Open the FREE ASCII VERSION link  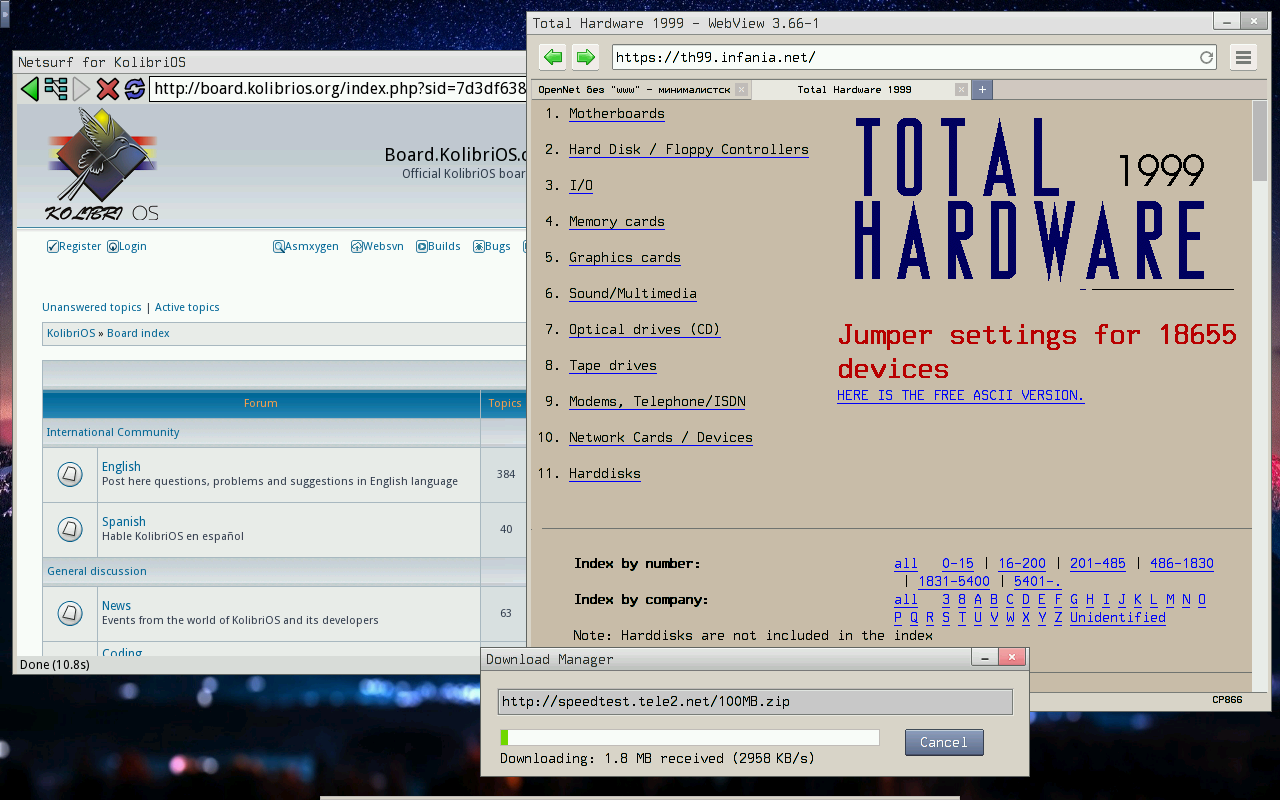pyautogui.click(x=960, y=396)
